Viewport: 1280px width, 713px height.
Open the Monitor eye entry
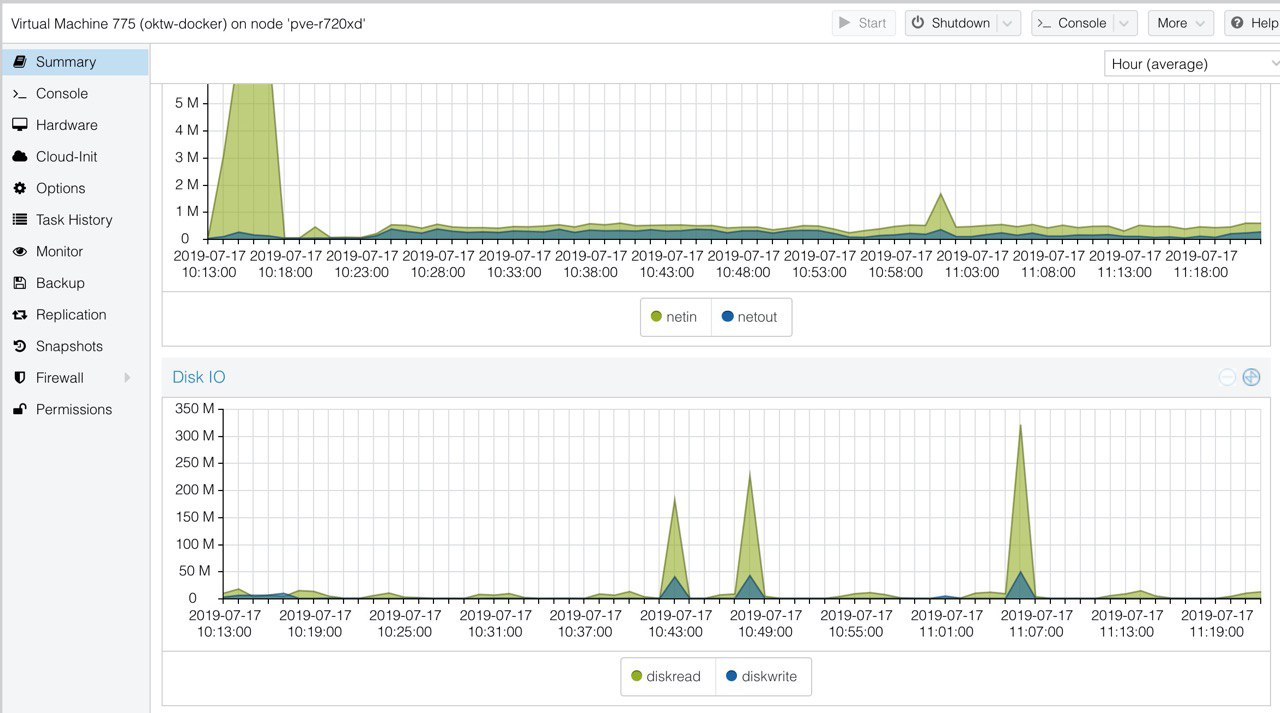click(x=75, y=252)
